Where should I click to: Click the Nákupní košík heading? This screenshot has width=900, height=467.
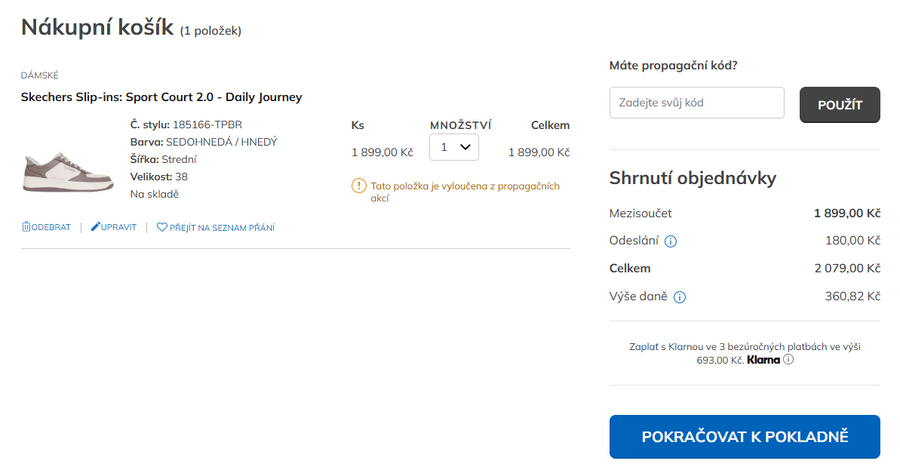click(97, 27)
